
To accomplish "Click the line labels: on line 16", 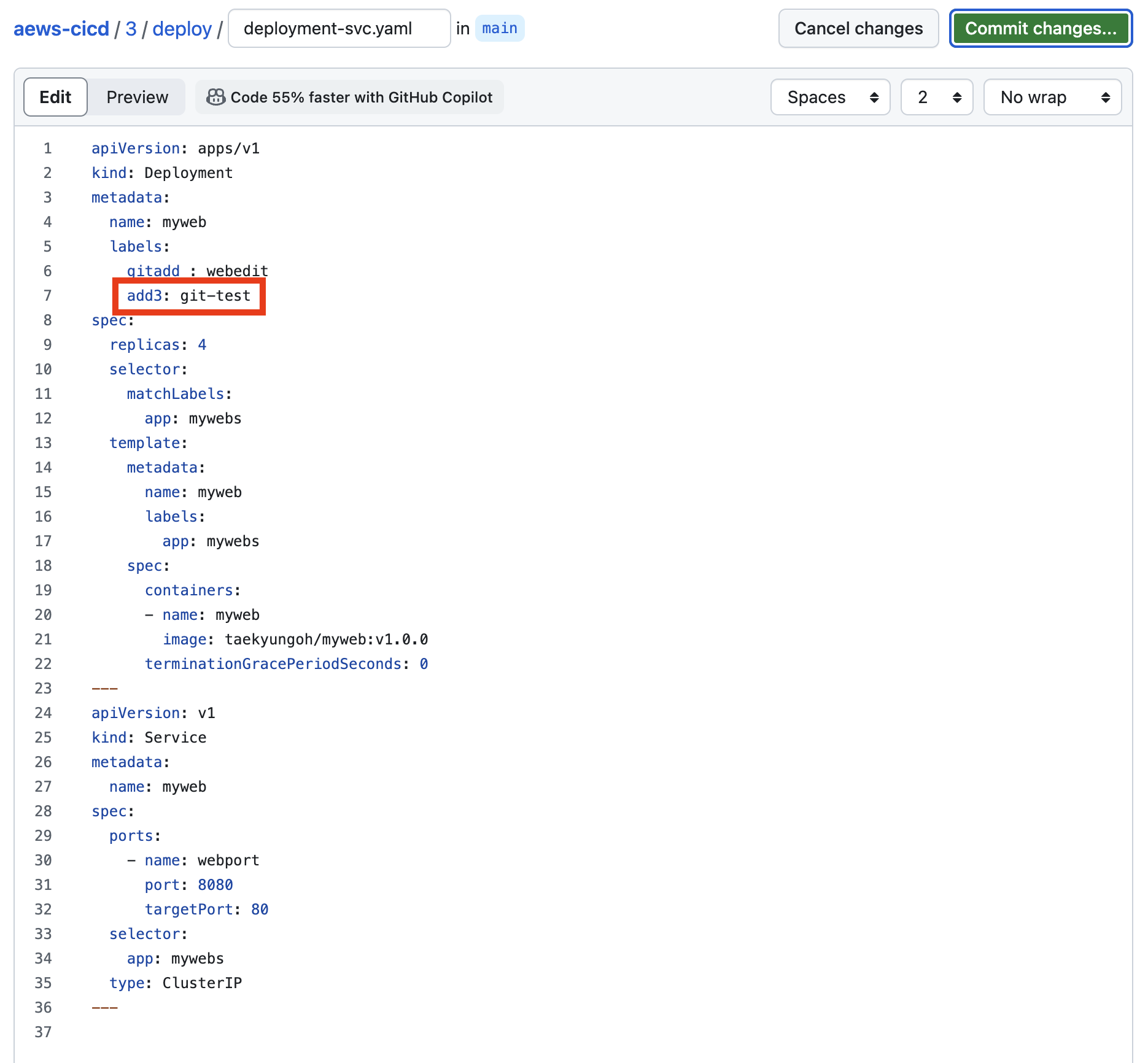I will point(176,517).
